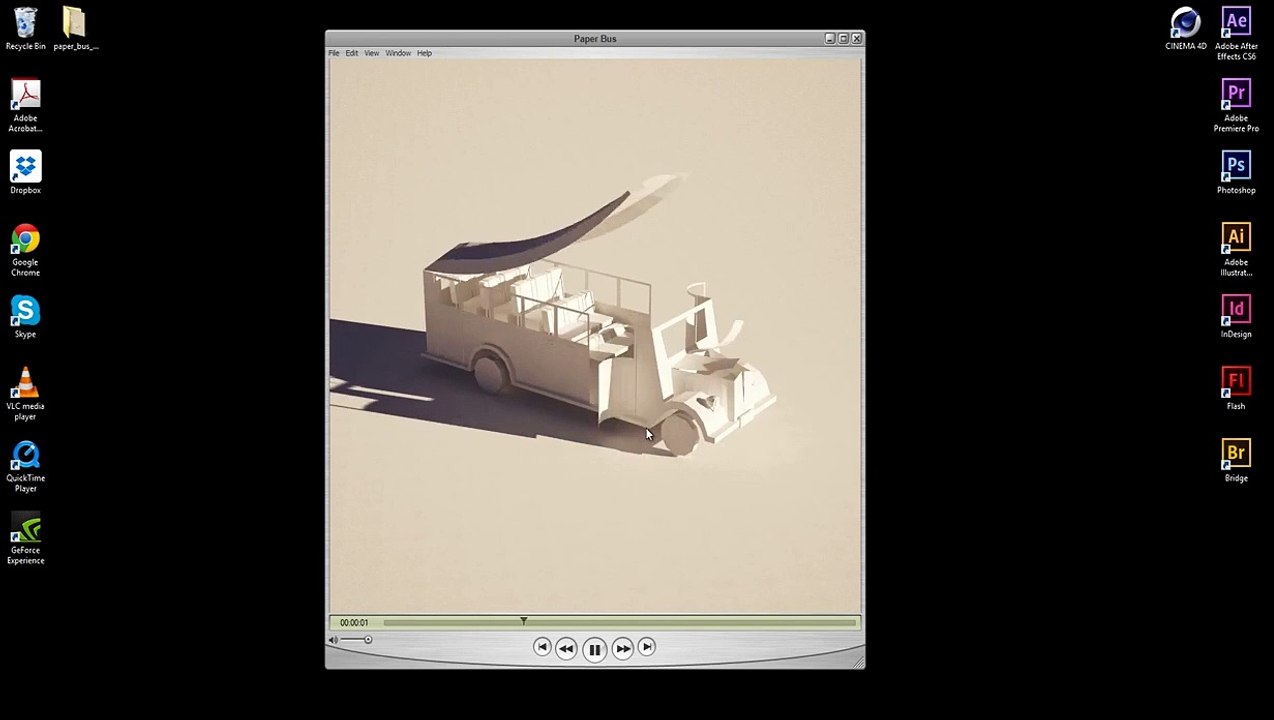This screenshot has height=720, width=1274.
Task: Minimize the Paper Bus window
Action: [x=830, y=38]
